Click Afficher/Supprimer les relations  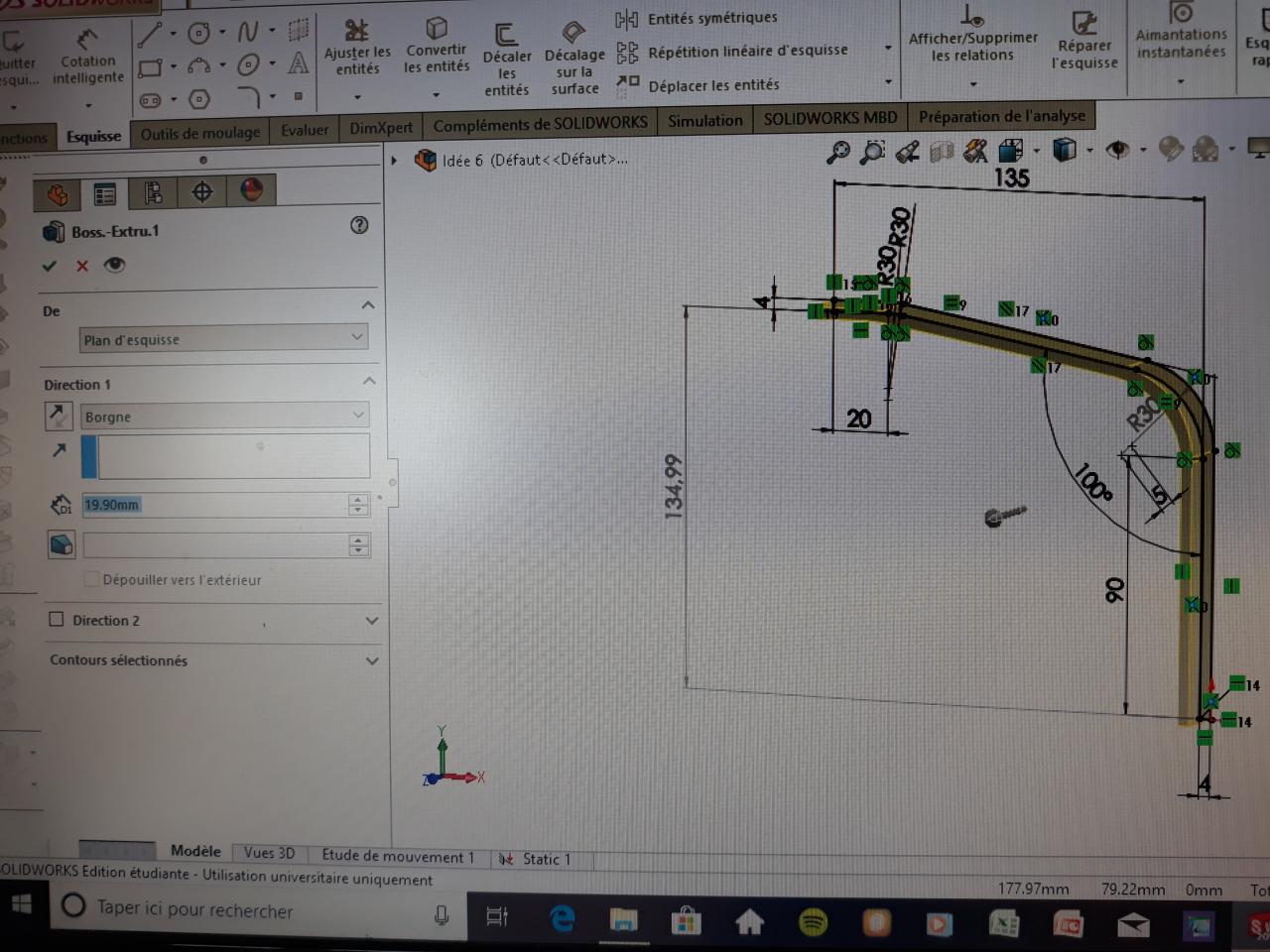pyautogui.click(x=972, y=34)
